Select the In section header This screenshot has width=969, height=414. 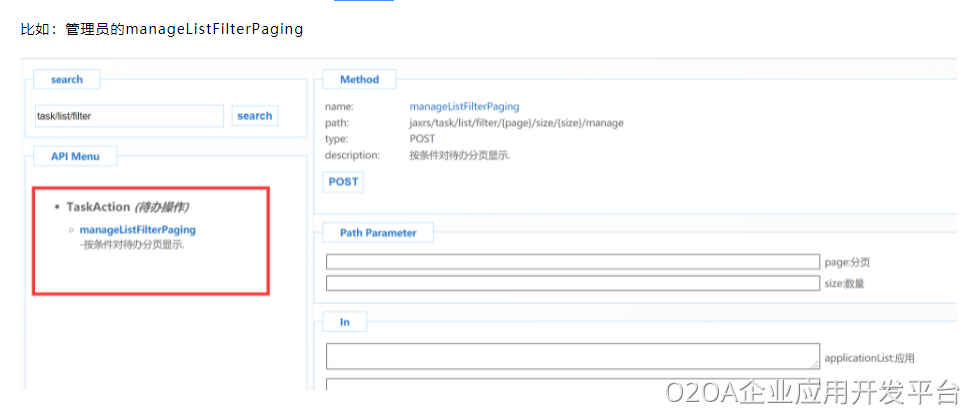(345, 322)
